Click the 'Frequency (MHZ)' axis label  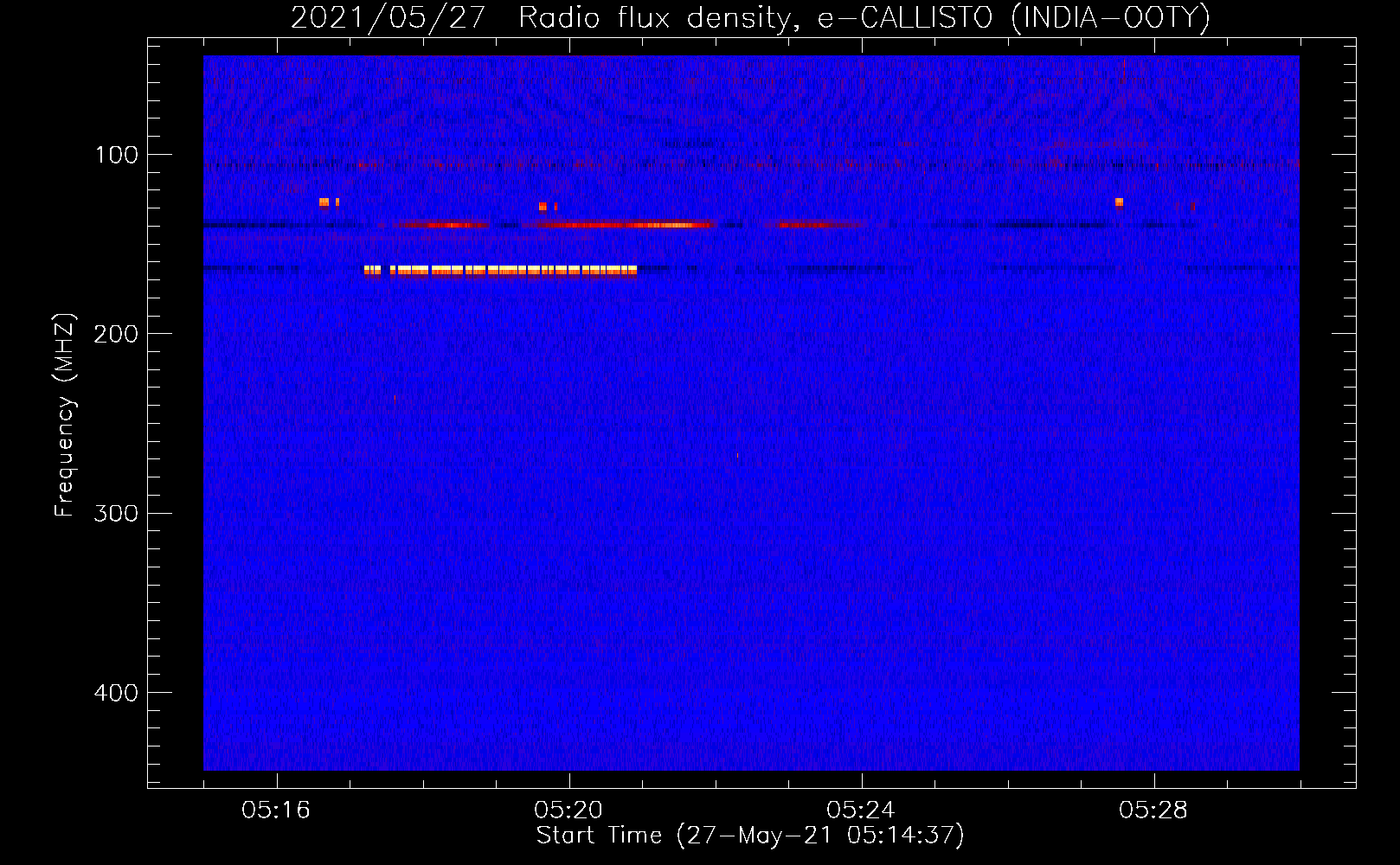[x=65, y=415]
